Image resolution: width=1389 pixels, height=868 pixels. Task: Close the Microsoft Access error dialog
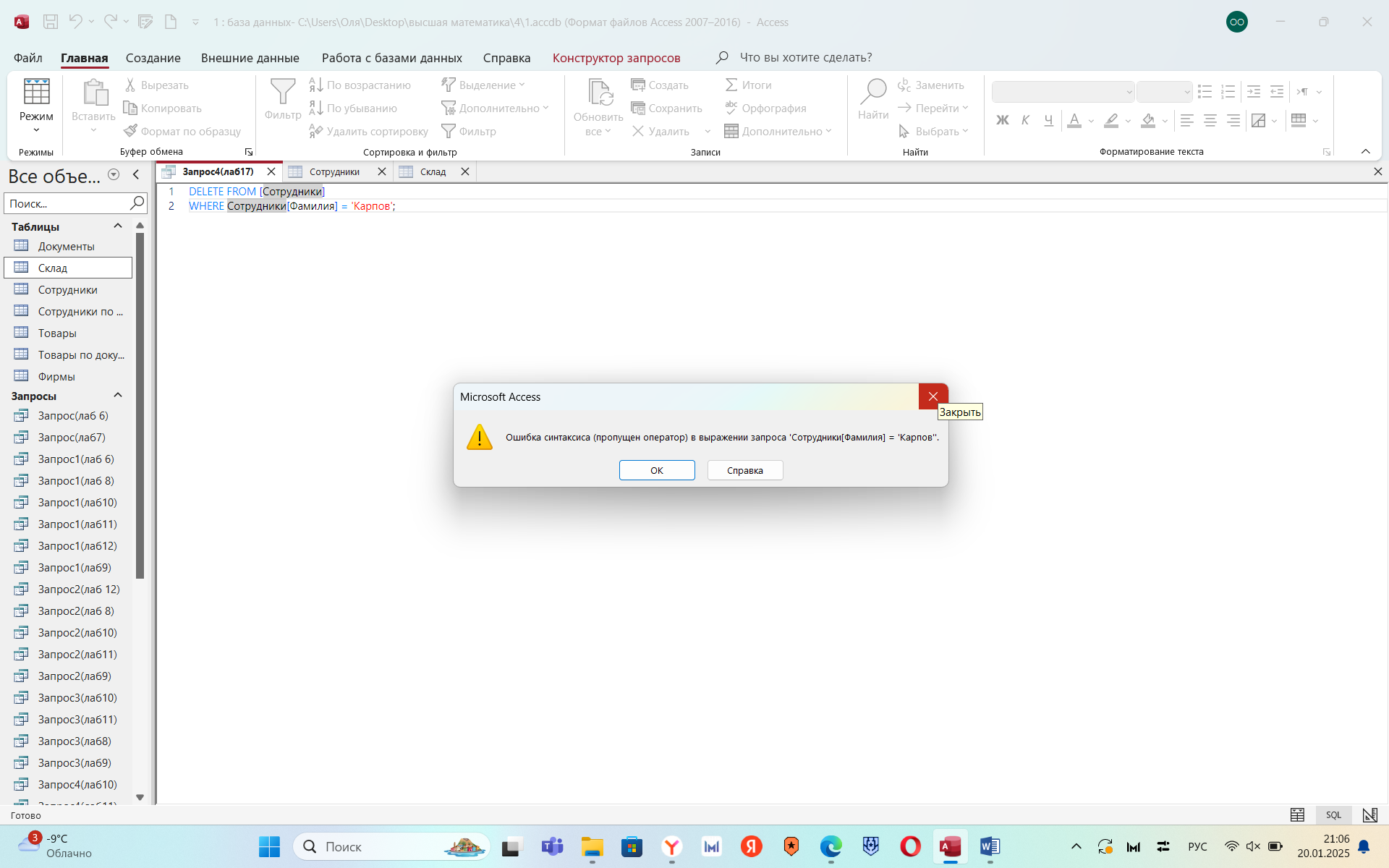coord(933,396)
